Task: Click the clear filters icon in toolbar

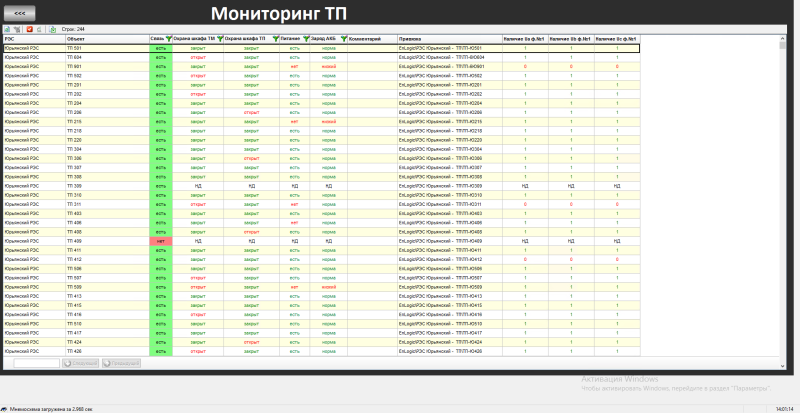Action: [x=17, y=29]
